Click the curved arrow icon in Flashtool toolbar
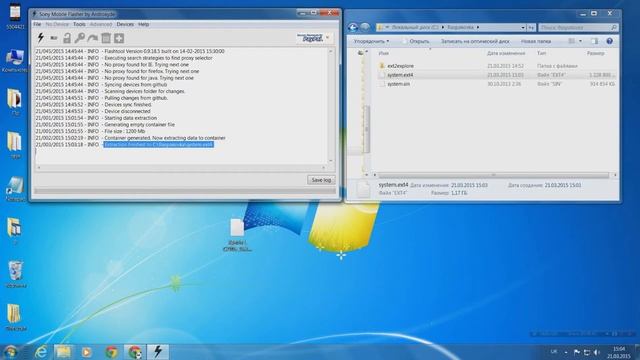This screenshot has height=360, width=640. click(x=93, y=38)
